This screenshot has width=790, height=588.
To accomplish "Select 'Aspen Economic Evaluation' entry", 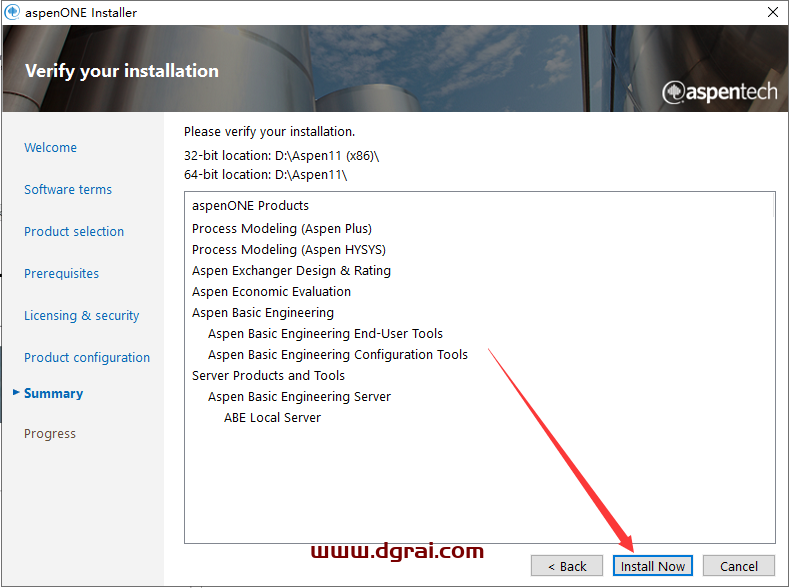I will [x=271, y=292].
